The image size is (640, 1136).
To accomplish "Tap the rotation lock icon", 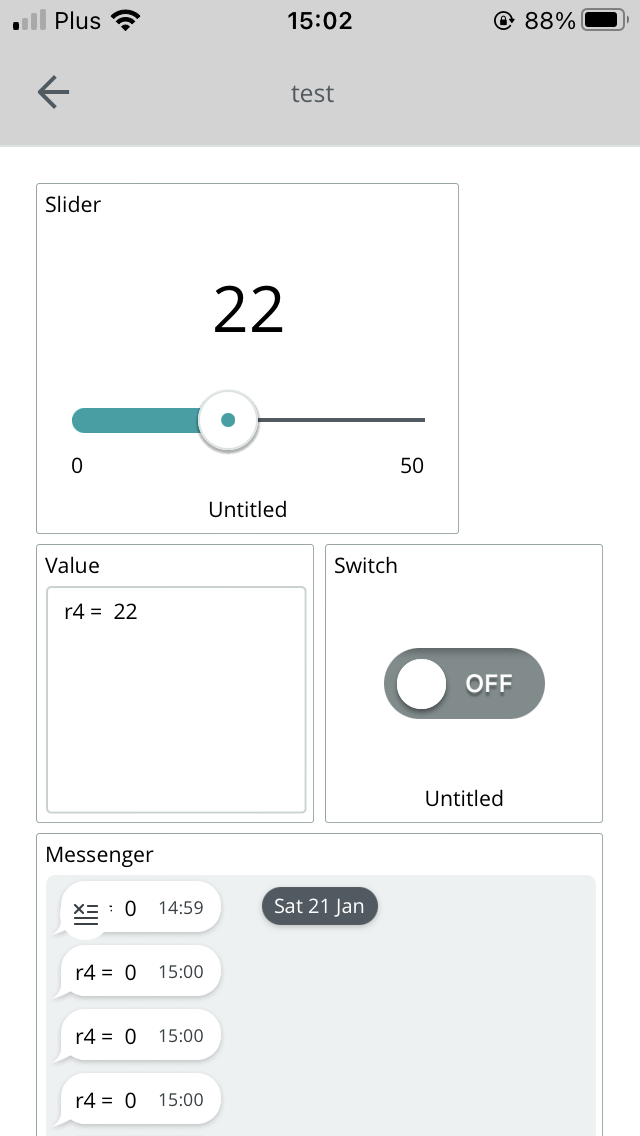I will (x=504, y=20).
